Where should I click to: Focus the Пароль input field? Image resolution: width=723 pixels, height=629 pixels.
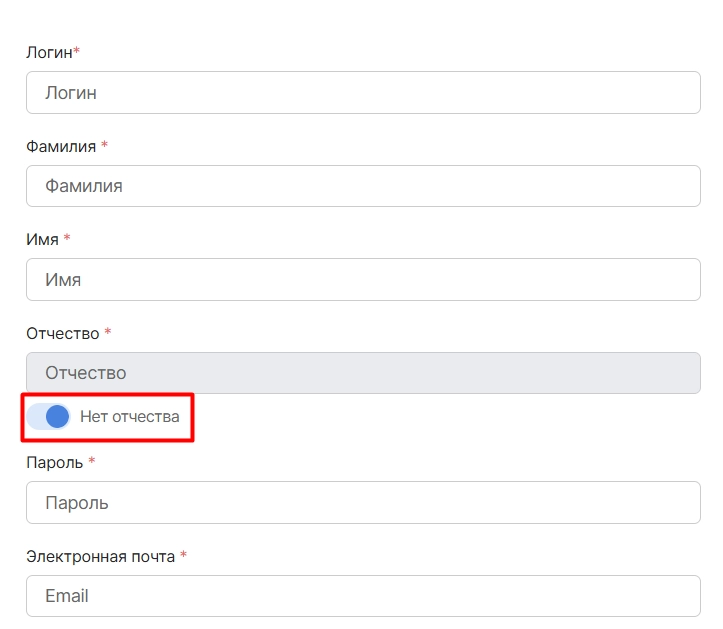click(x=363, y=503)
